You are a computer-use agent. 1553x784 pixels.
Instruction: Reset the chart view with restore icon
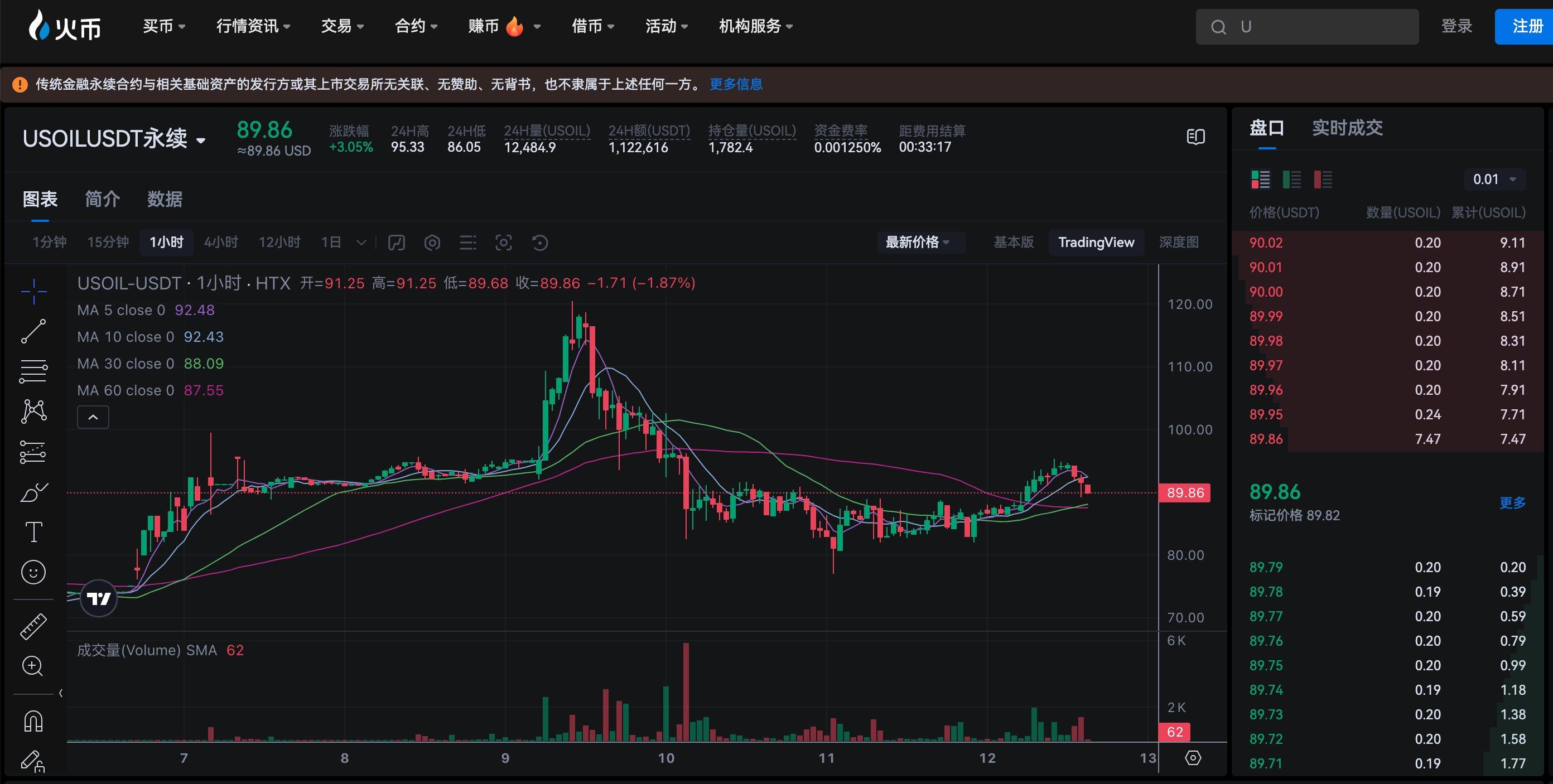(539, 242)
